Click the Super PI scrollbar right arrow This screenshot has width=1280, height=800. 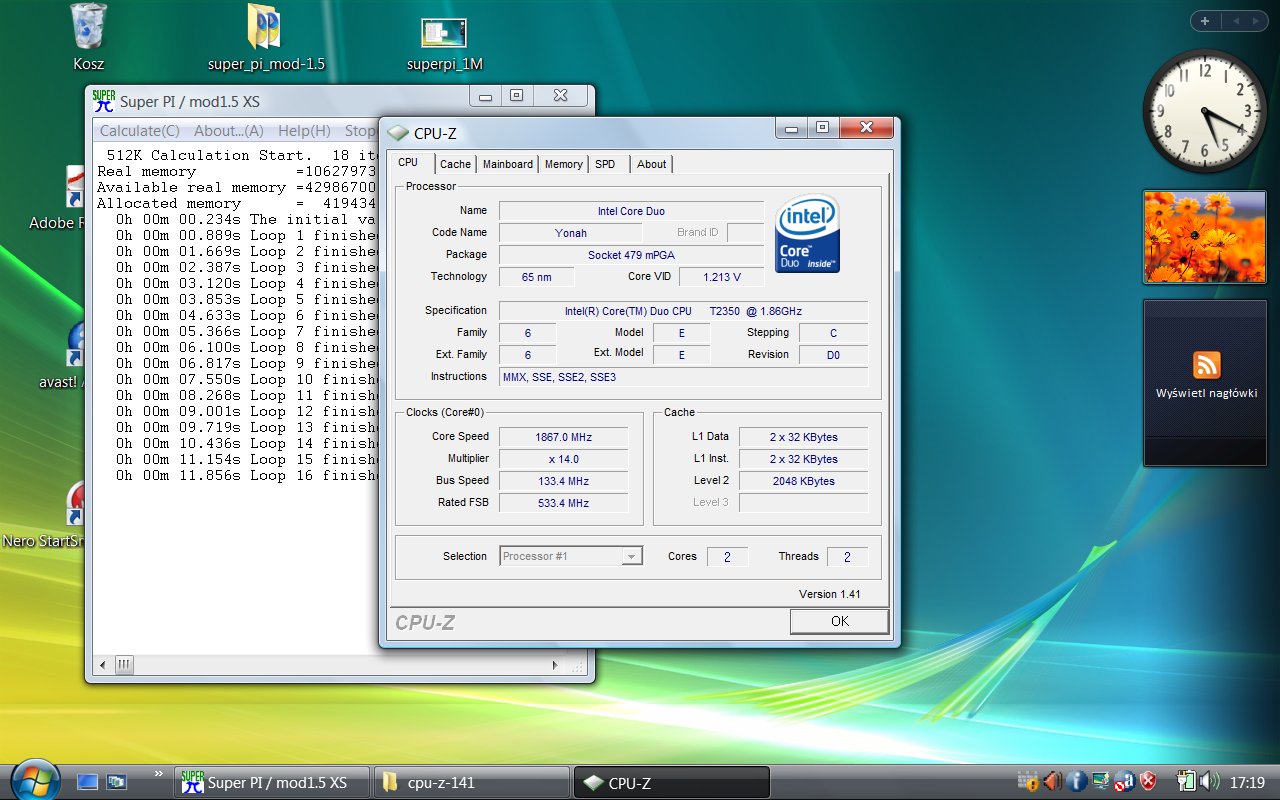(556, 664)
